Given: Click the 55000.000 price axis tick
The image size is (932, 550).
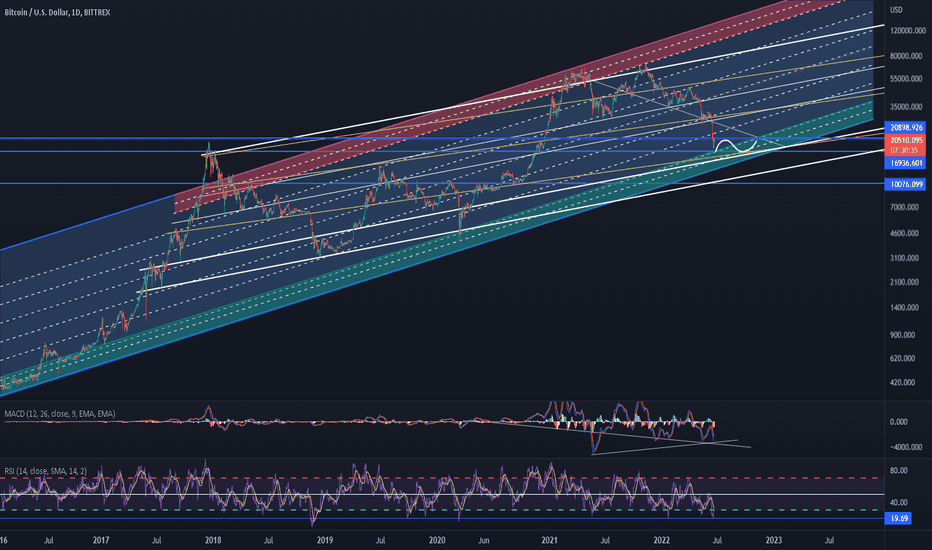Looking at the screenshot, I should point(908,78).
